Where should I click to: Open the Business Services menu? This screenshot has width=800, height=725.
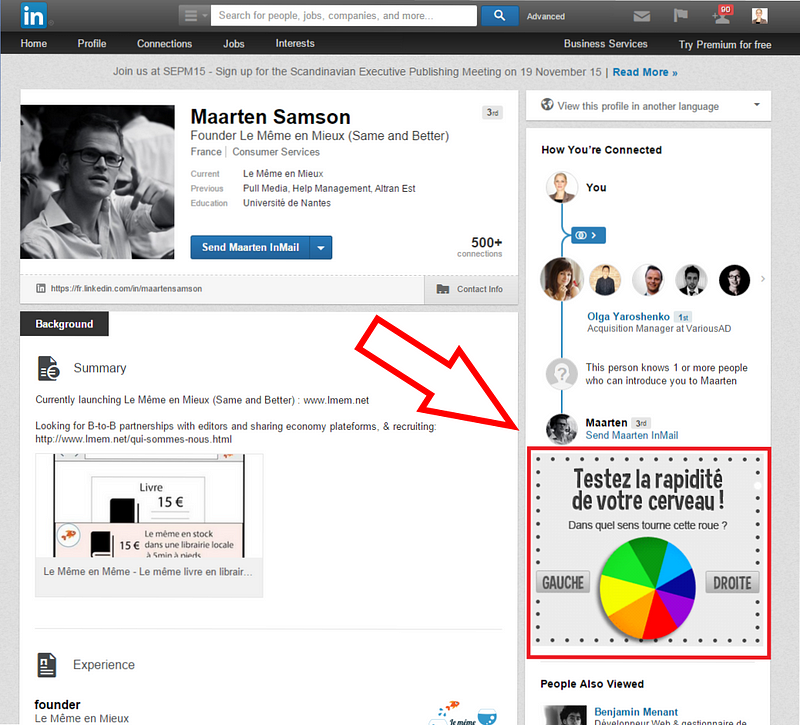pyautogui.click(x=606, y=44)
